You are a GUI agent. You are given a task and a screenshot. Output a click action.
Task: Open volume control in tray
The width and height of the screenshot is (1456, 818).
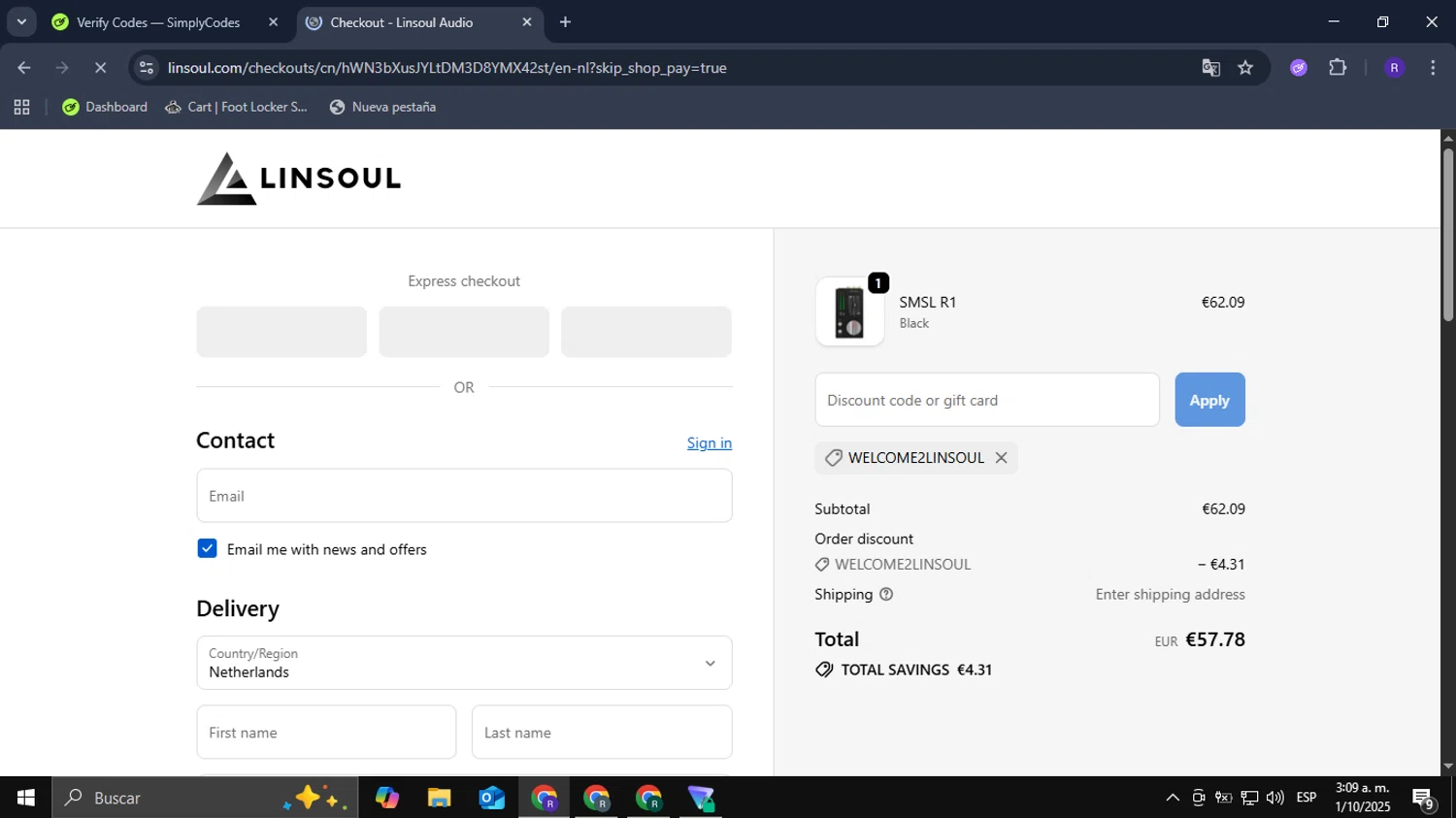tap(1275, 798)
